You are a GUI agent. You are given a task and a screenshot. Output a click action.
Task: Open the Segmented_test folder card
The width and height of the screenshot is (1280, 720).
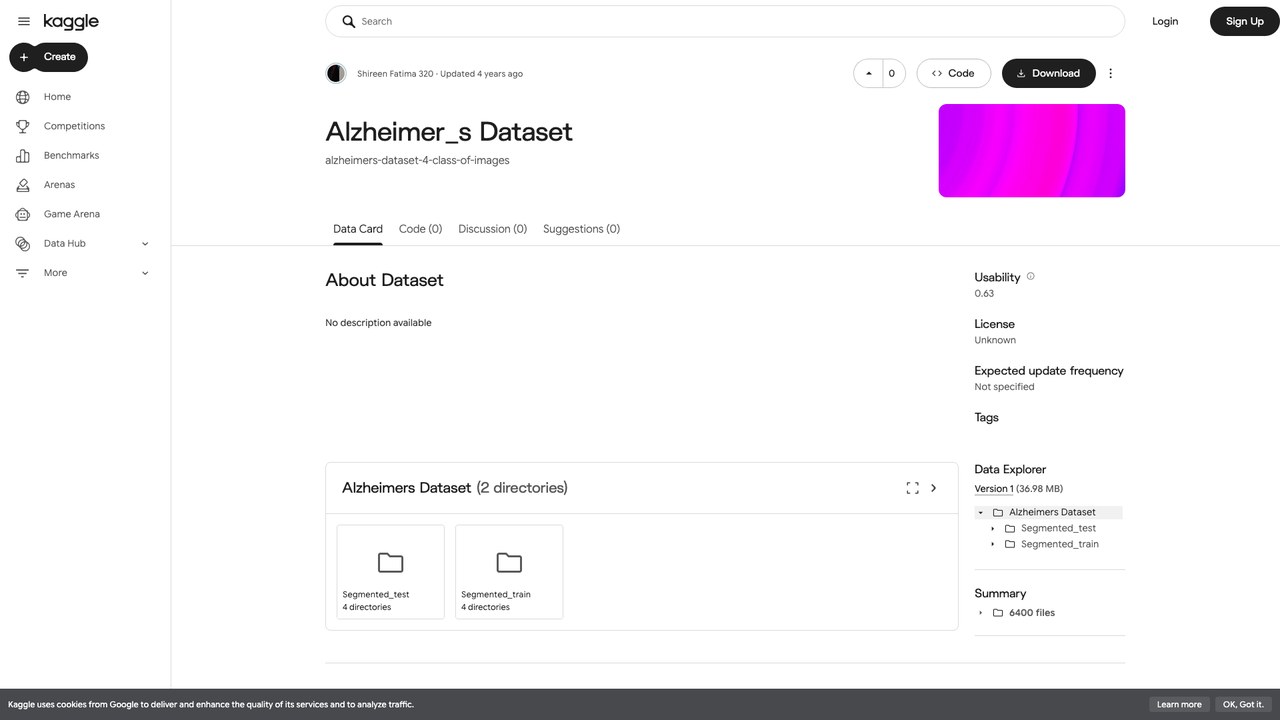(x=391, y=572)
